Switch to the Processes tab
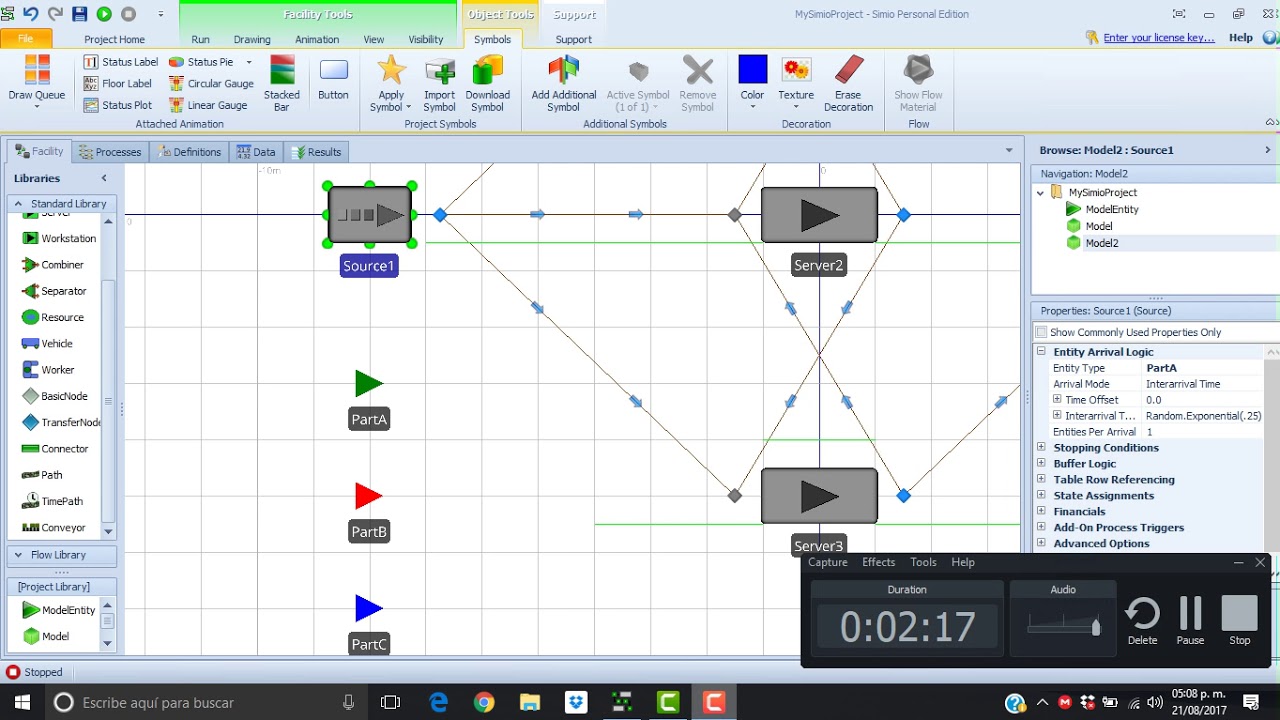Screen dimensions: 1280x720 [110, 152]
